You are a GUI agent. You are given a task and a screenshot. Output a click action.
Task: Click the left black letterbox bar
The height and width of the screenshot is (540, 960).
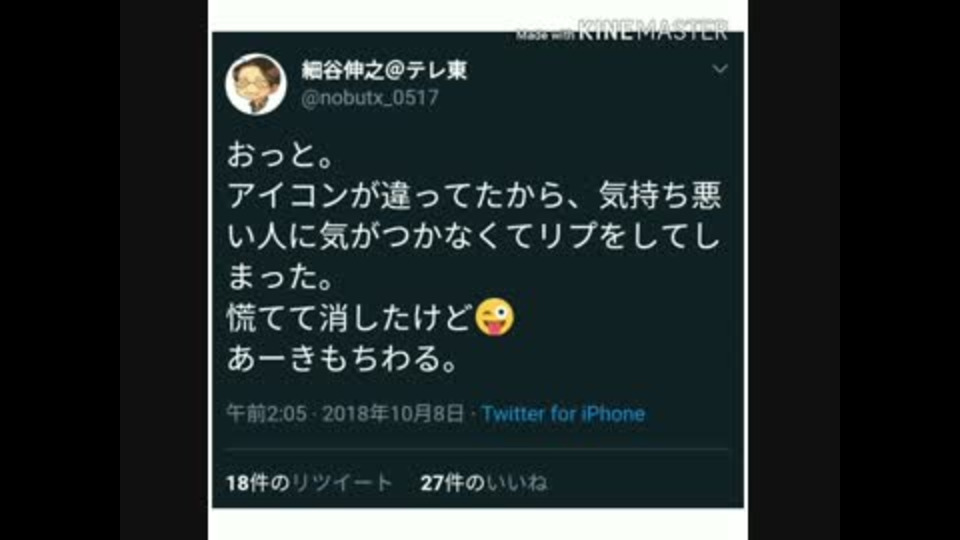tap(164, 270)
